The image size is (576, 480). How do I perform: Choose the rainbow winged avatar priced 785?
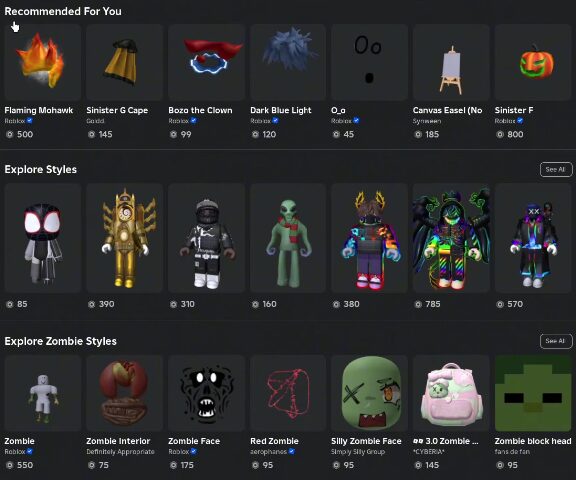pos(451,238)
